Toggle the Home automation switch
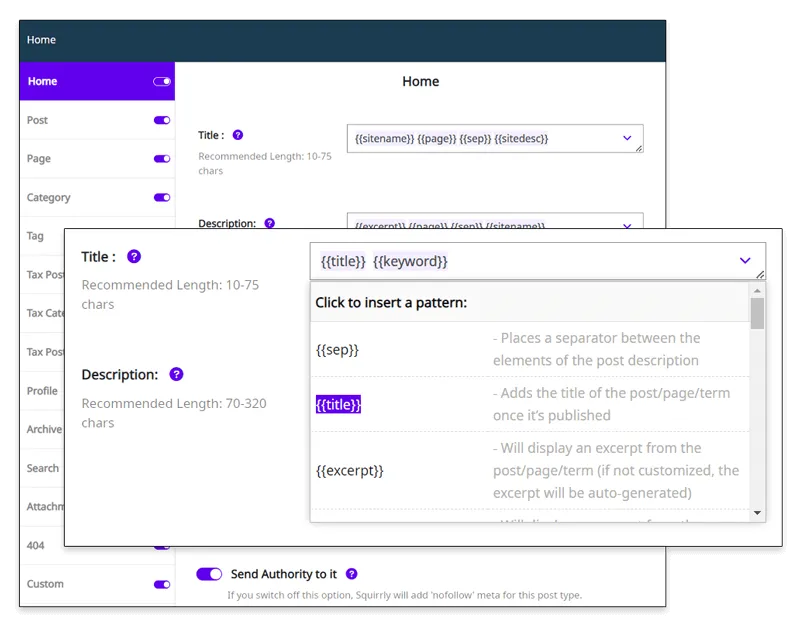Viewport: 800px width, 630px height. click(x=161, y=82)
